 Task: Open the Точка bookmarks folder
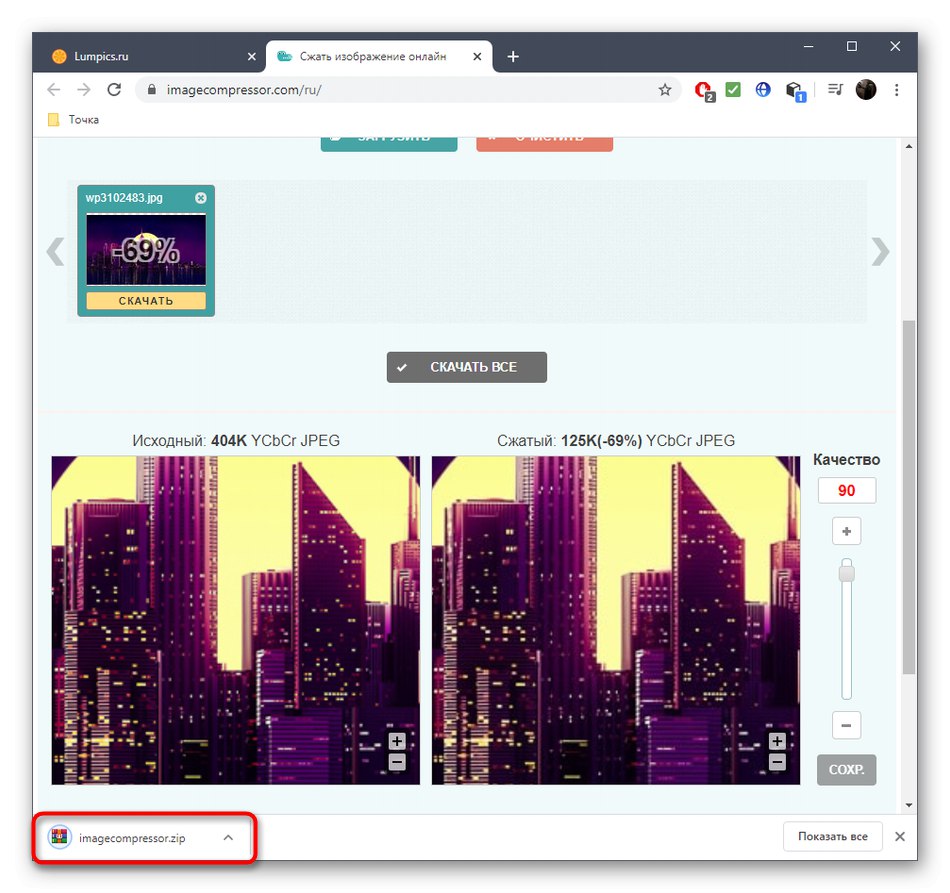pyautogui.click(x=73, y=119)
